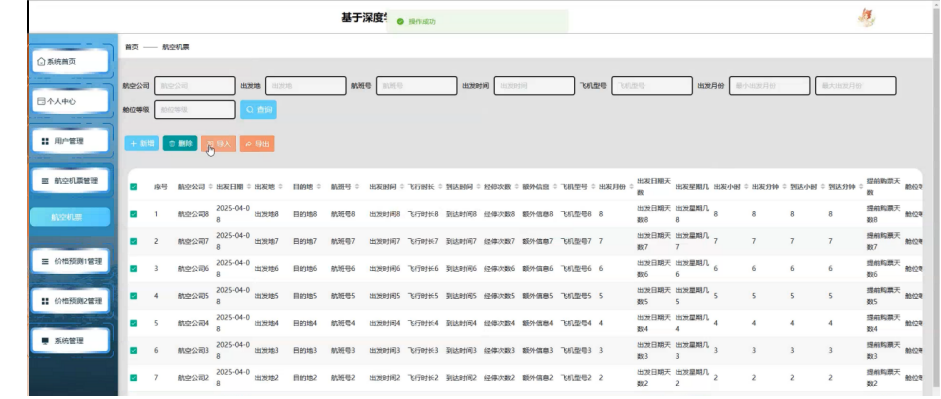Click the 查询 search button

click(259, 110)
